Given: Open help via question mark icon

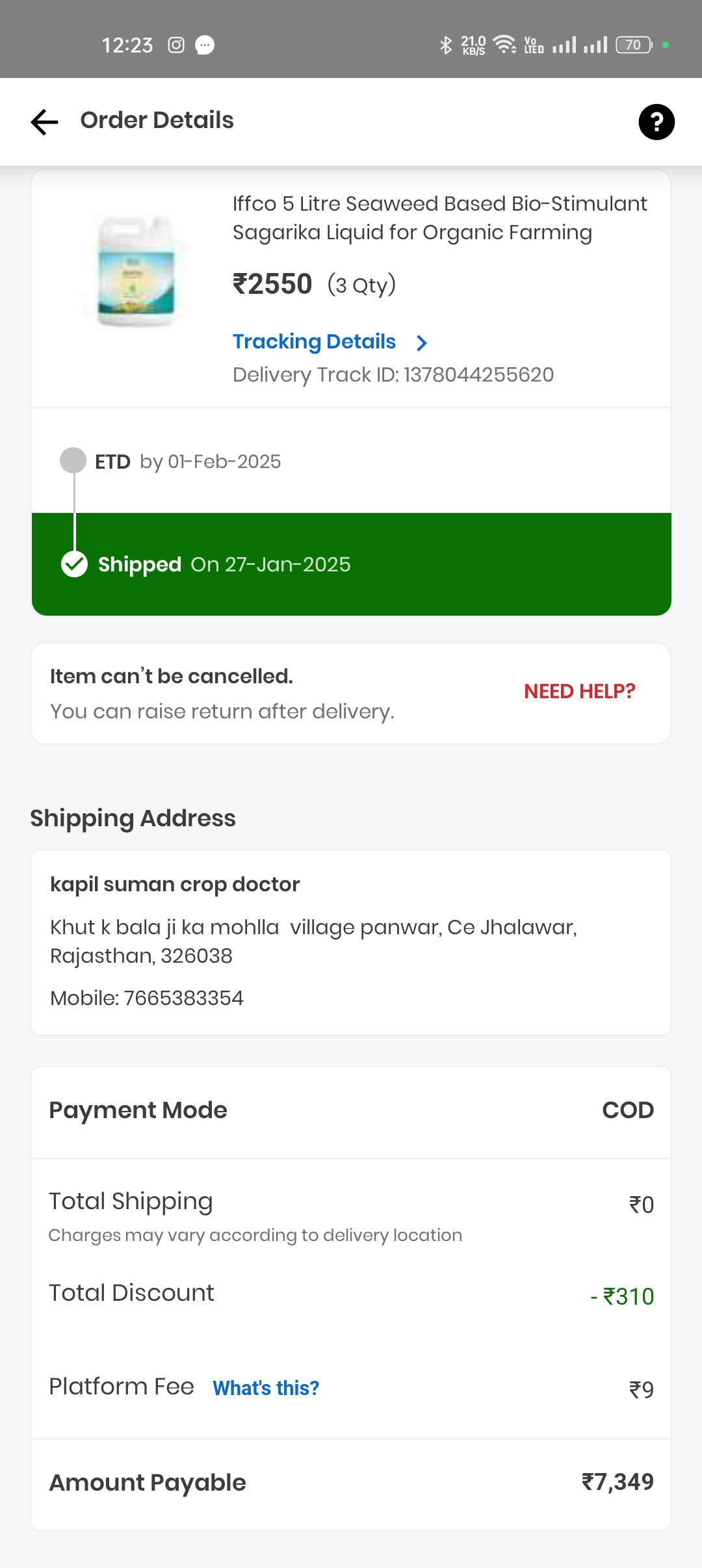Looking at the screenshot, I should (x=656, y=122).
